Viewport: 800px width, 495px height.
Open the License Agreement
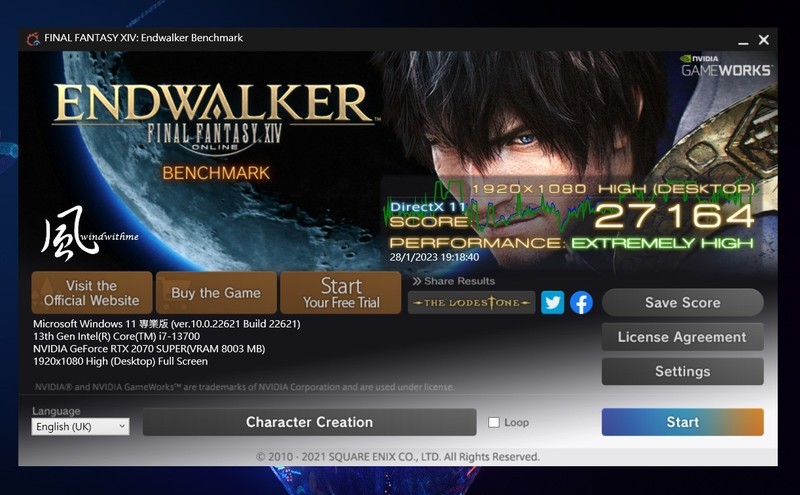(683, 337)
